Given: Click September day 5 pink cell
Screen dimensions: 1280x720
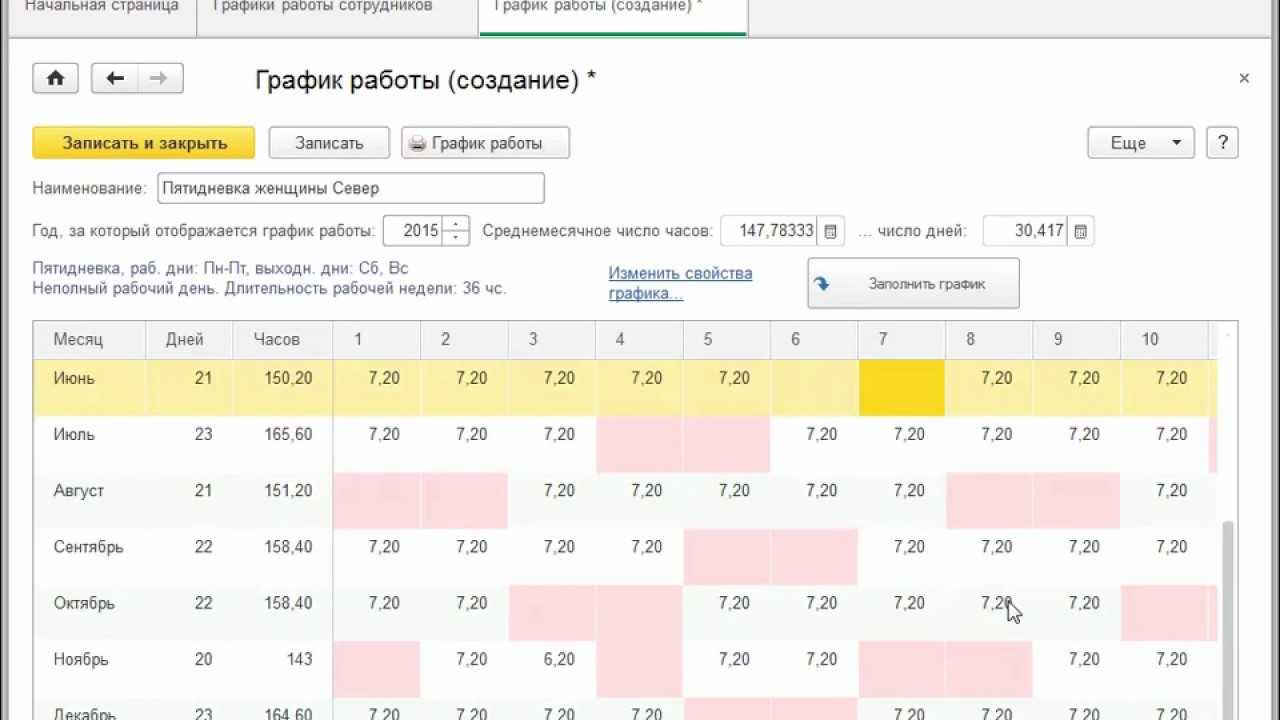Looking at the screenshot, I should pos(727,556).
